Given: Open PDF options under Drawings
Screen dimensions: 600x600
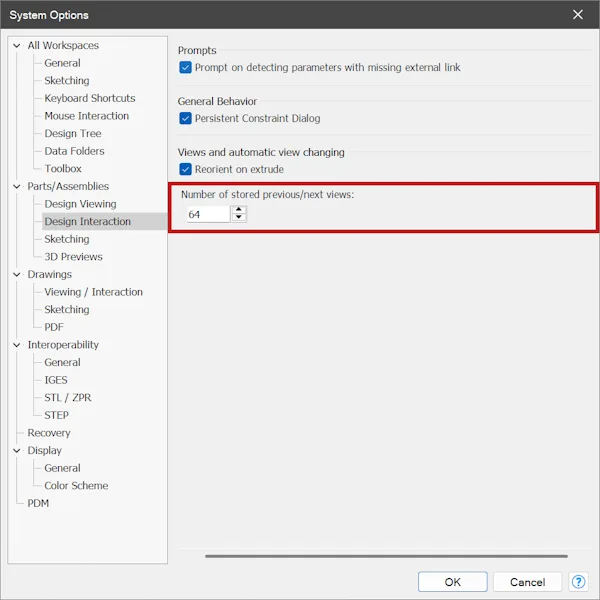Looking at the screenshot, I should (x=54, y=327).
